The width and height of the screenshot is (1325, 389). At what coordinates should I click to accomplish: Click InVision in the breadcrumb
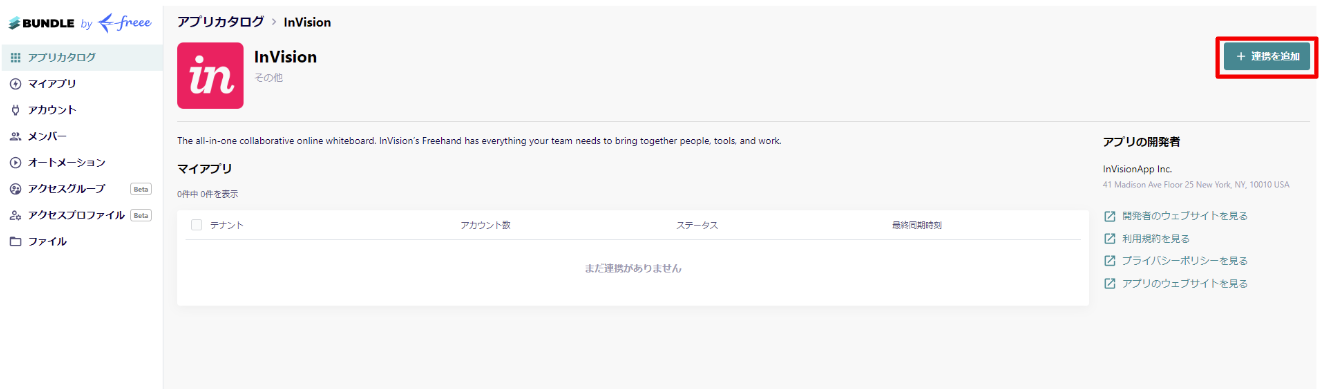[308, 21]
